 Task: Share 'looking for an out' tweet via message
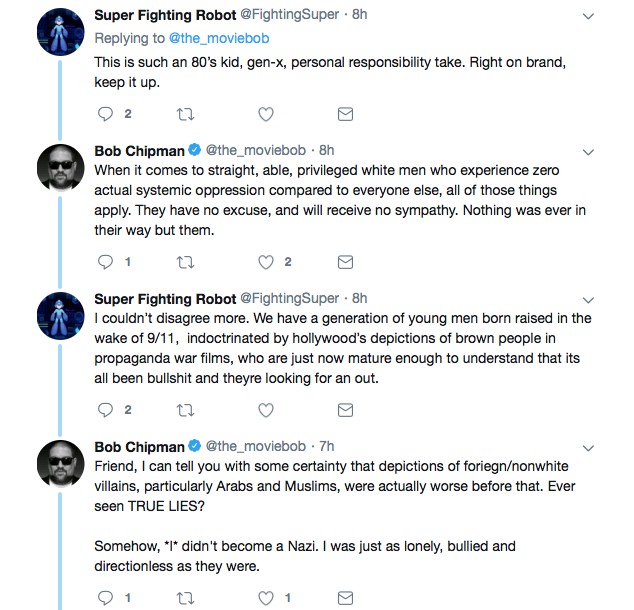click(345, 410)
